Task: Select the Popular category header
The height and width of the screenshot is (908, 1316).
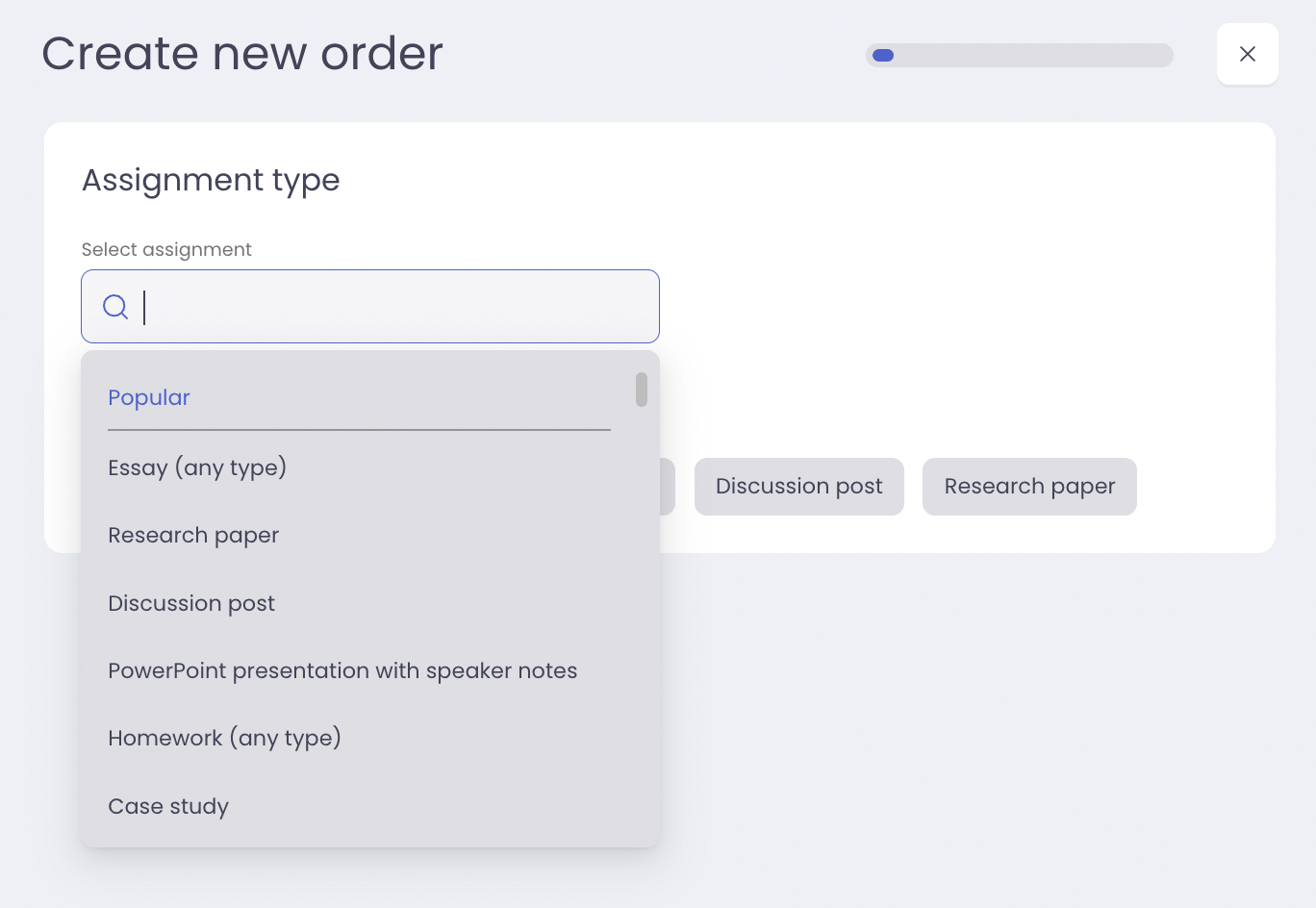Action: [149, 397]
